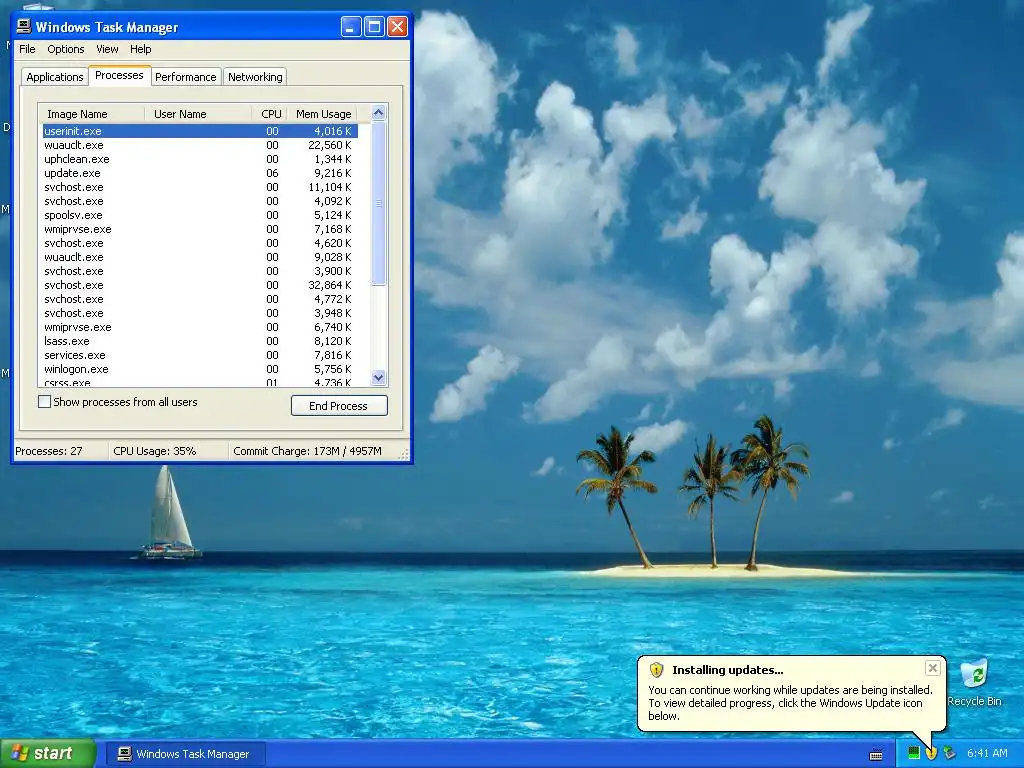Select the wuauclt.exe row using 22,560 K
The height and width of the screenshot is (768, 1024).
coord(200,145)
